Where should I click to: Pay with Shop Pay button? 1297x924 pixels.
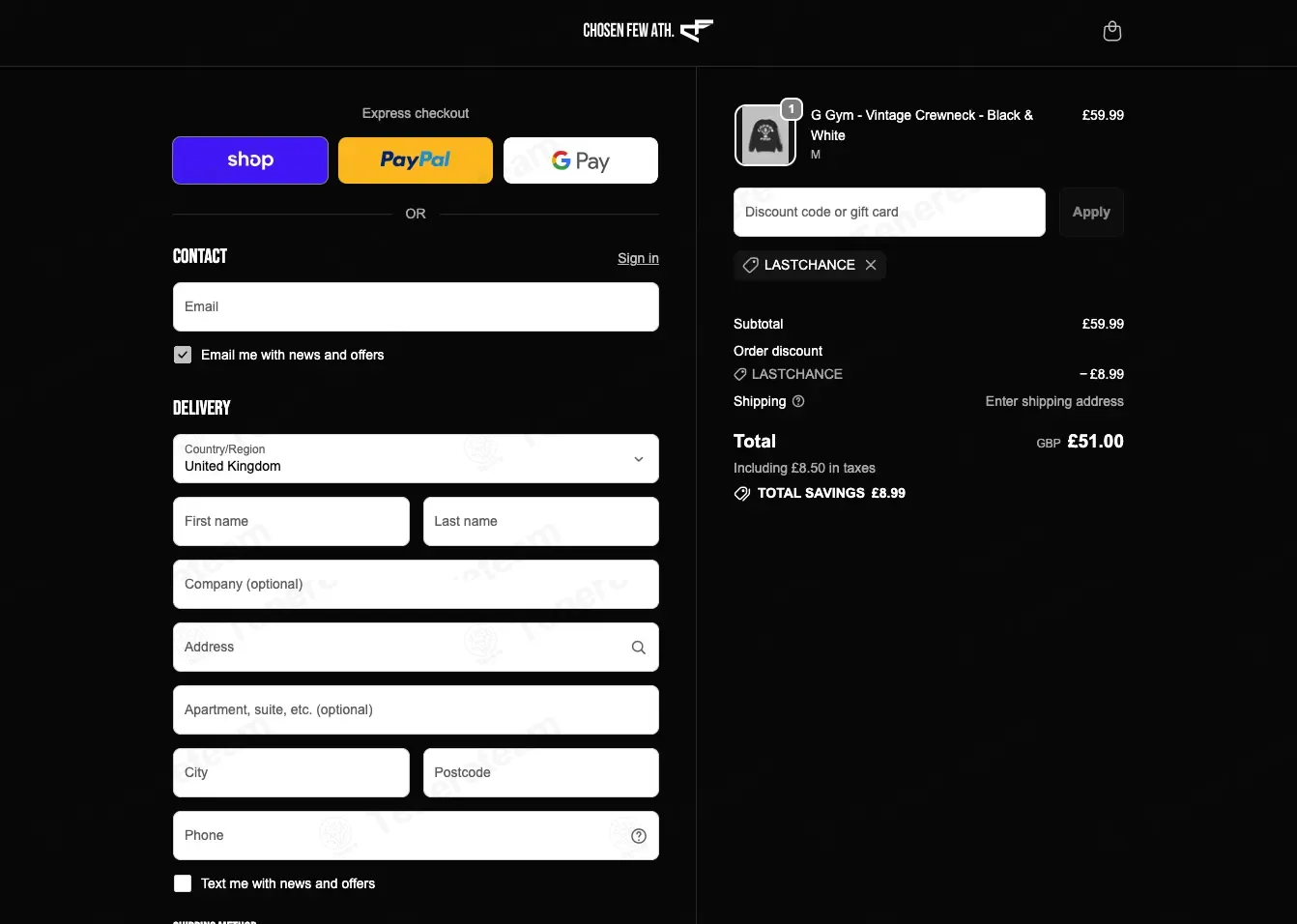(x=250, y=160)
